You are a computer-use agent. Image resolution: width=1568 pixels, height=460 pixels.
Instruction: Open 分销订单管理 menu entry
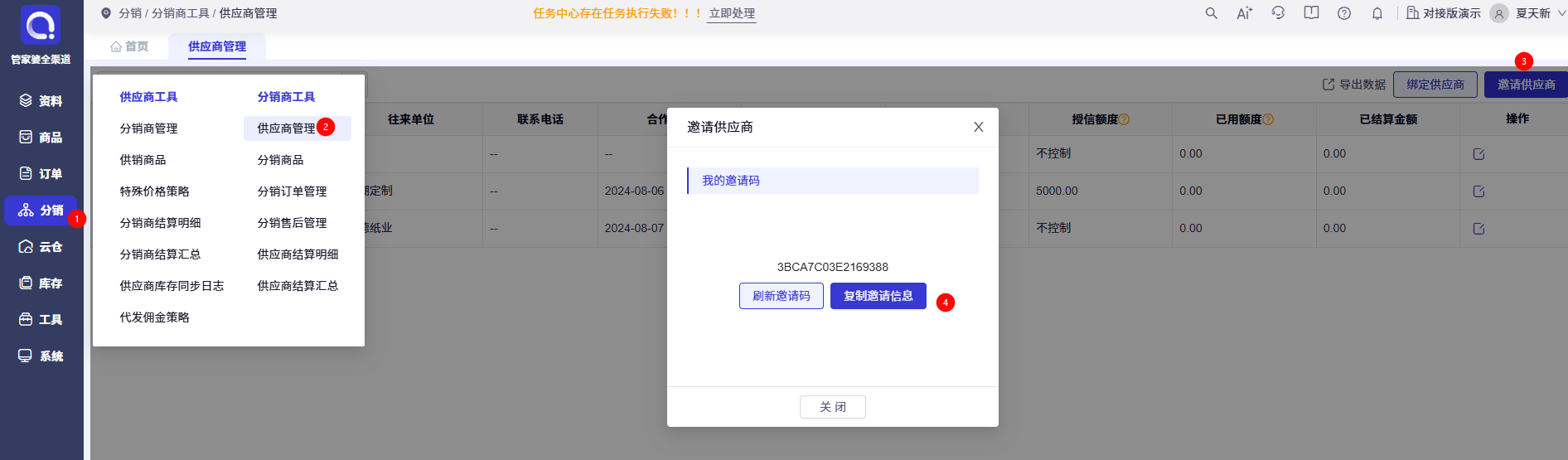292,191
